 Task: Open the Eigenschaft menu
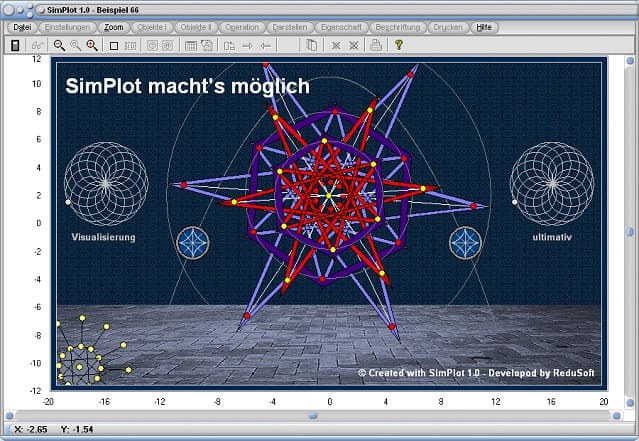tap(341, 27)
